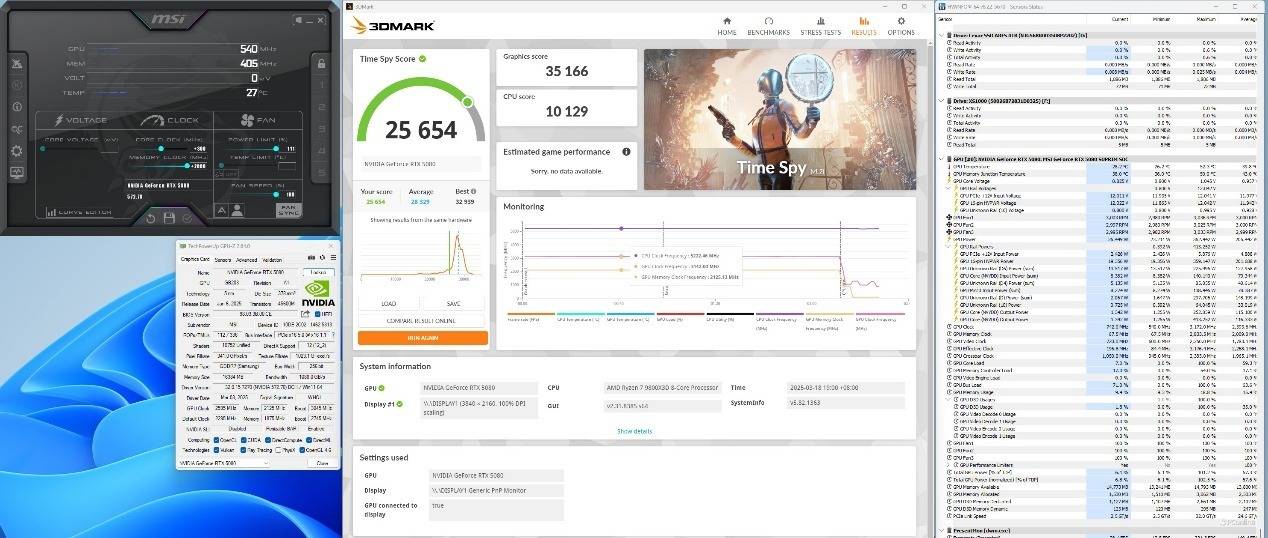Open 3DMark Stress Tests section
This screenshot has width=1268, height=538.
[x=820, y=24]
